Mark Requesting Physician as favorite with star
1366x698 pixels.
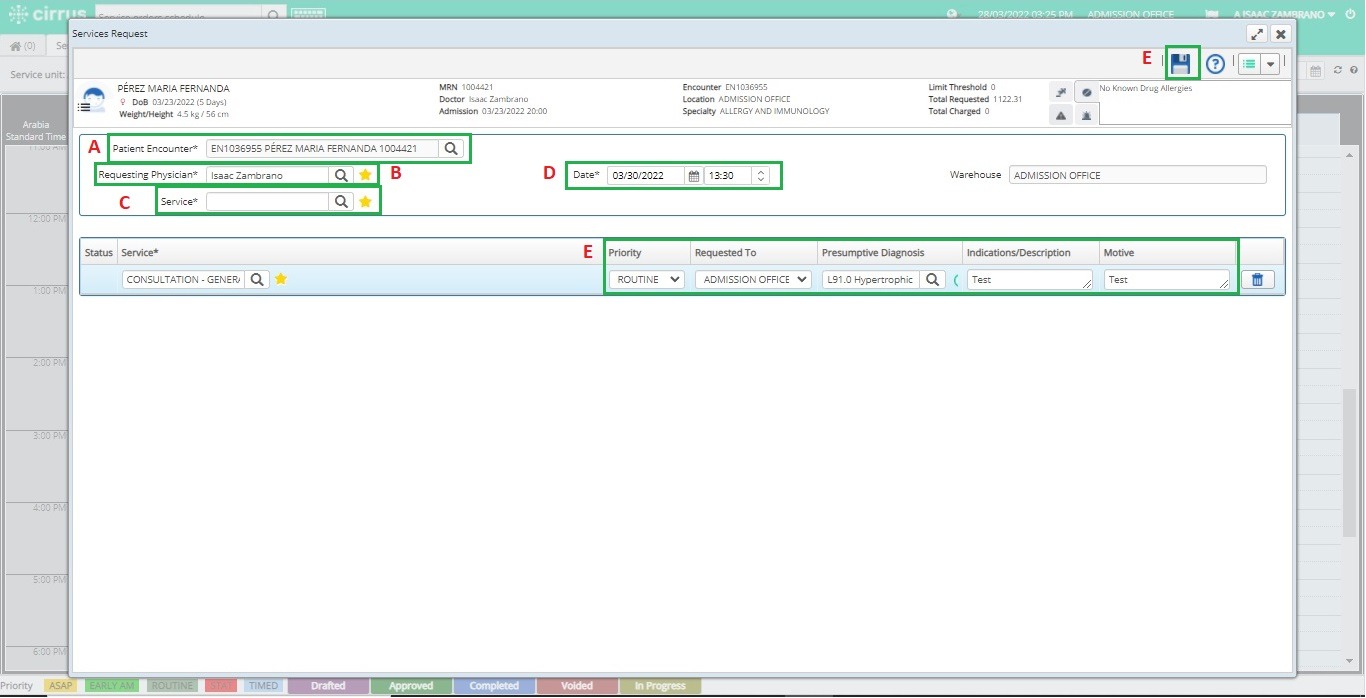365,175
